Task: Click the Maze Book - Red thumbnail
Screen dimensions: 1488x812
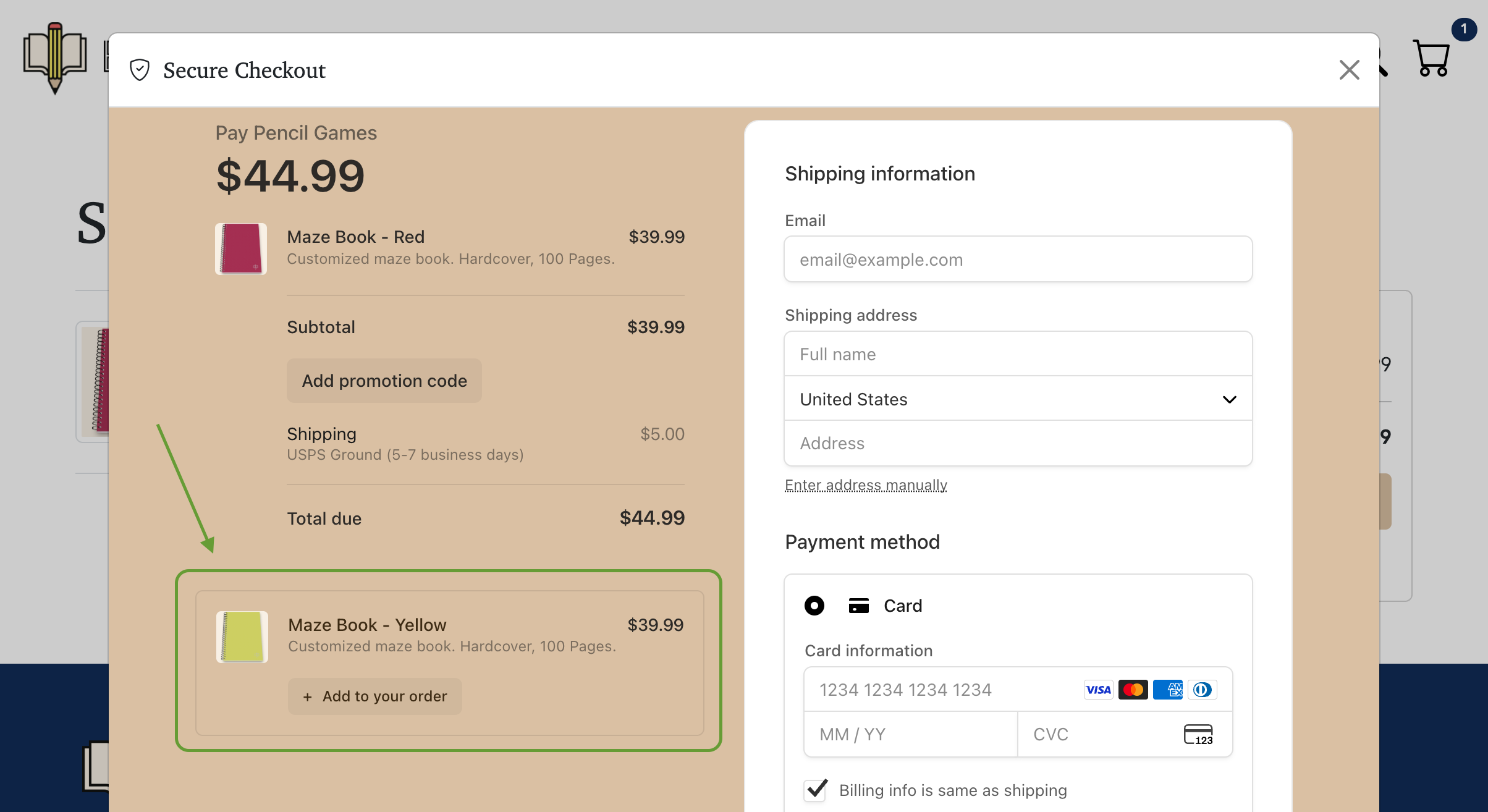Action: pyautogui.click(x=241, y=248)
